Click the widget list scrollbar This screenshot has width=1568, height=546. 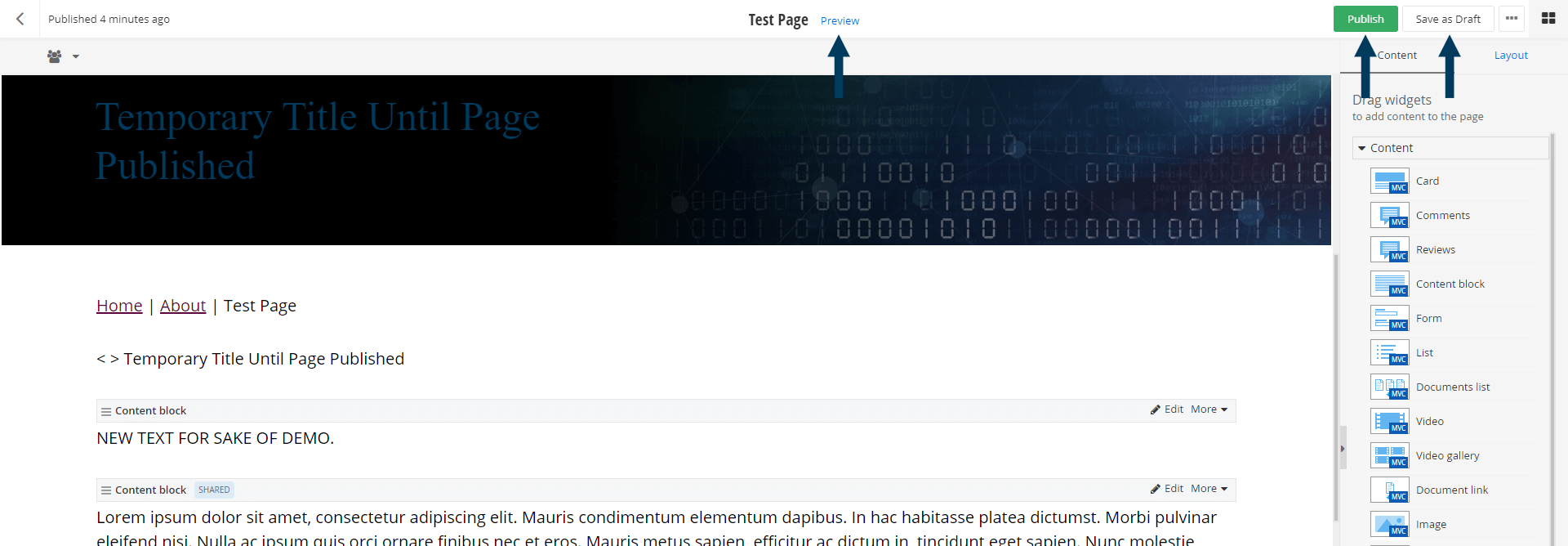click(1552, 339)
